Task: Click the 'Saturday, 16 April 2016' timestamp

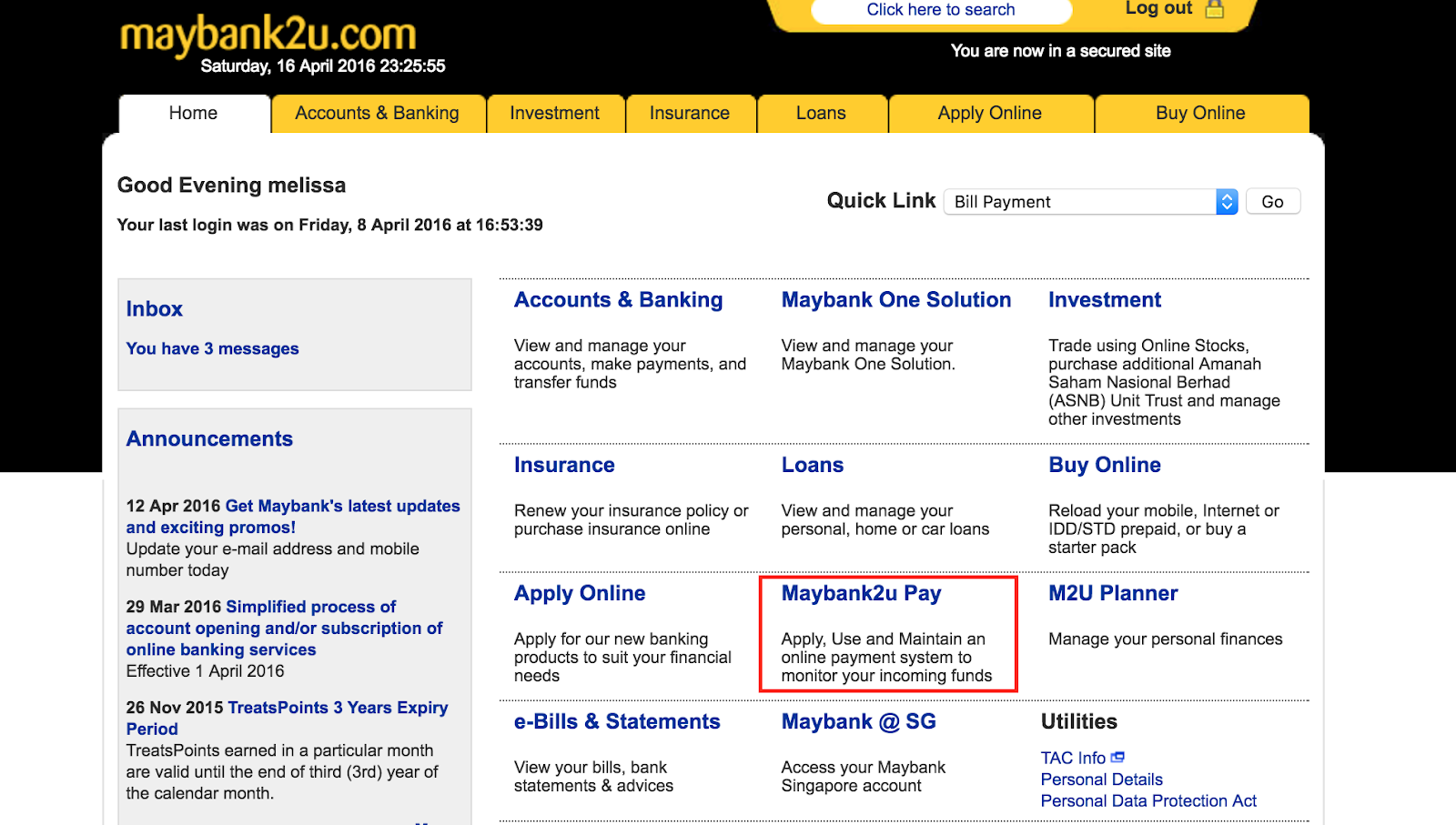Action: point(323,66)
